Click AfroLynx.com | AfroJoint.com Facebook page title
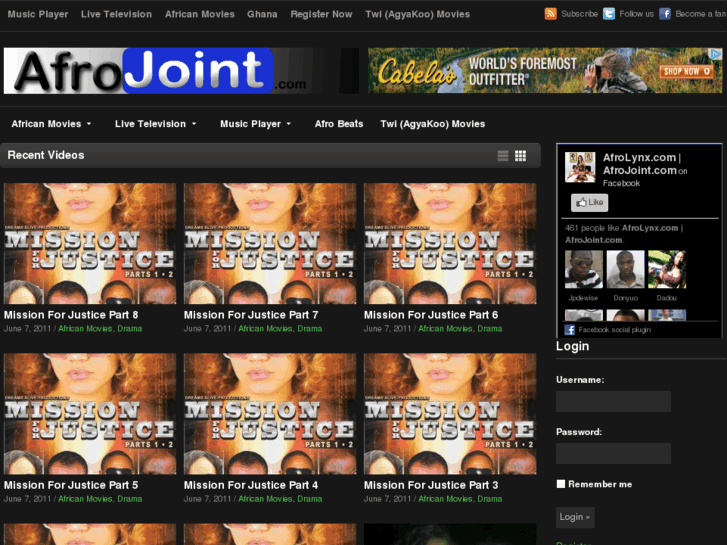Image resolution: width=727 pixels, height=545 pixels. [x=641, y=164]
